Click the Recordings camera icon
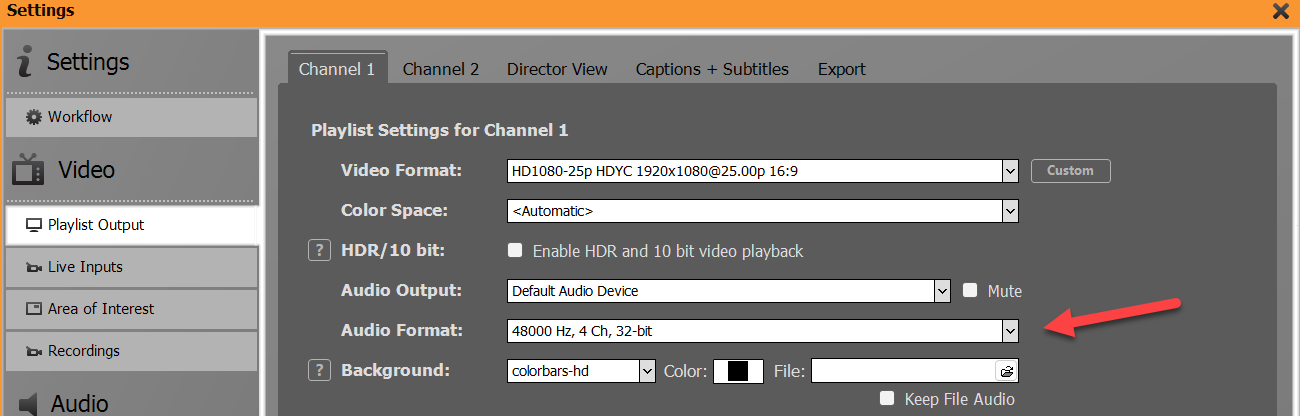The image size is (1300, 416). [x=33, y=352]
